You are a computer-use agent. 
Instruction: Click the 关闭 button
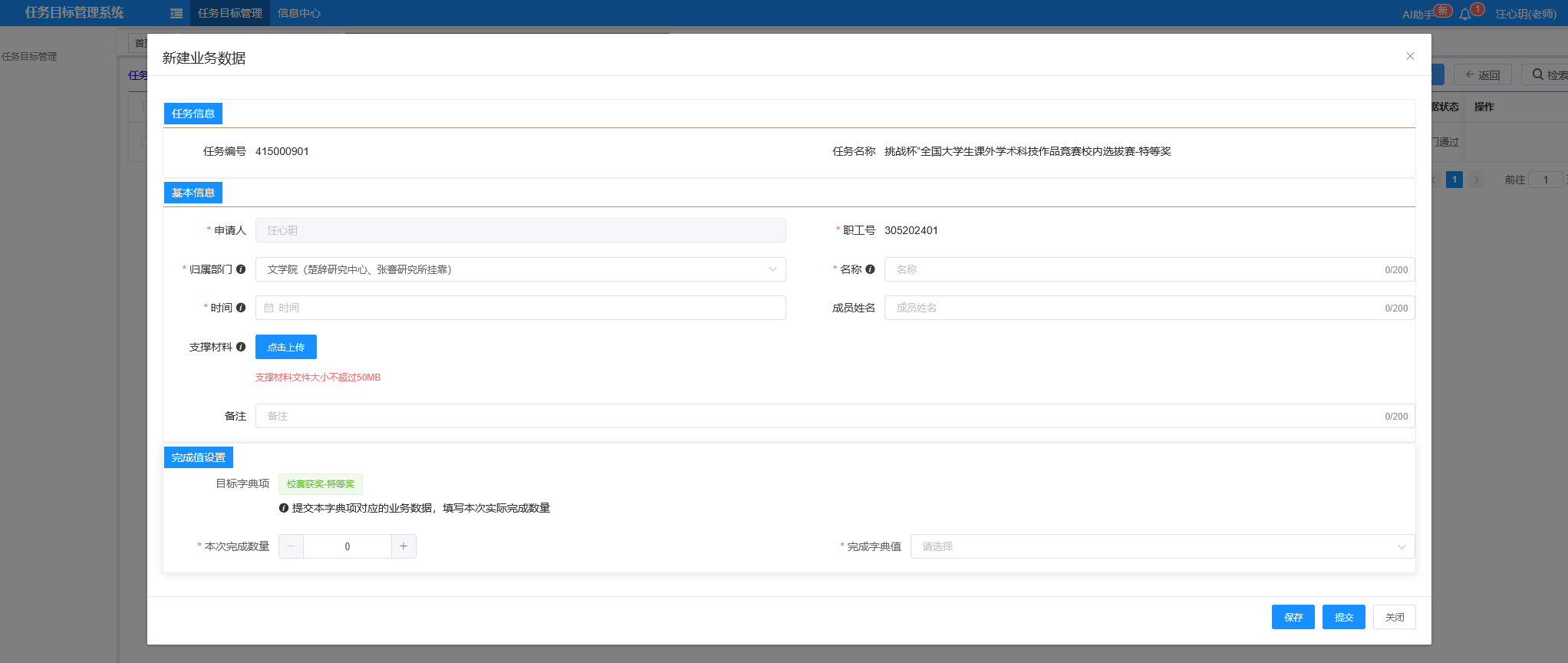click(x=1395, y=617)
